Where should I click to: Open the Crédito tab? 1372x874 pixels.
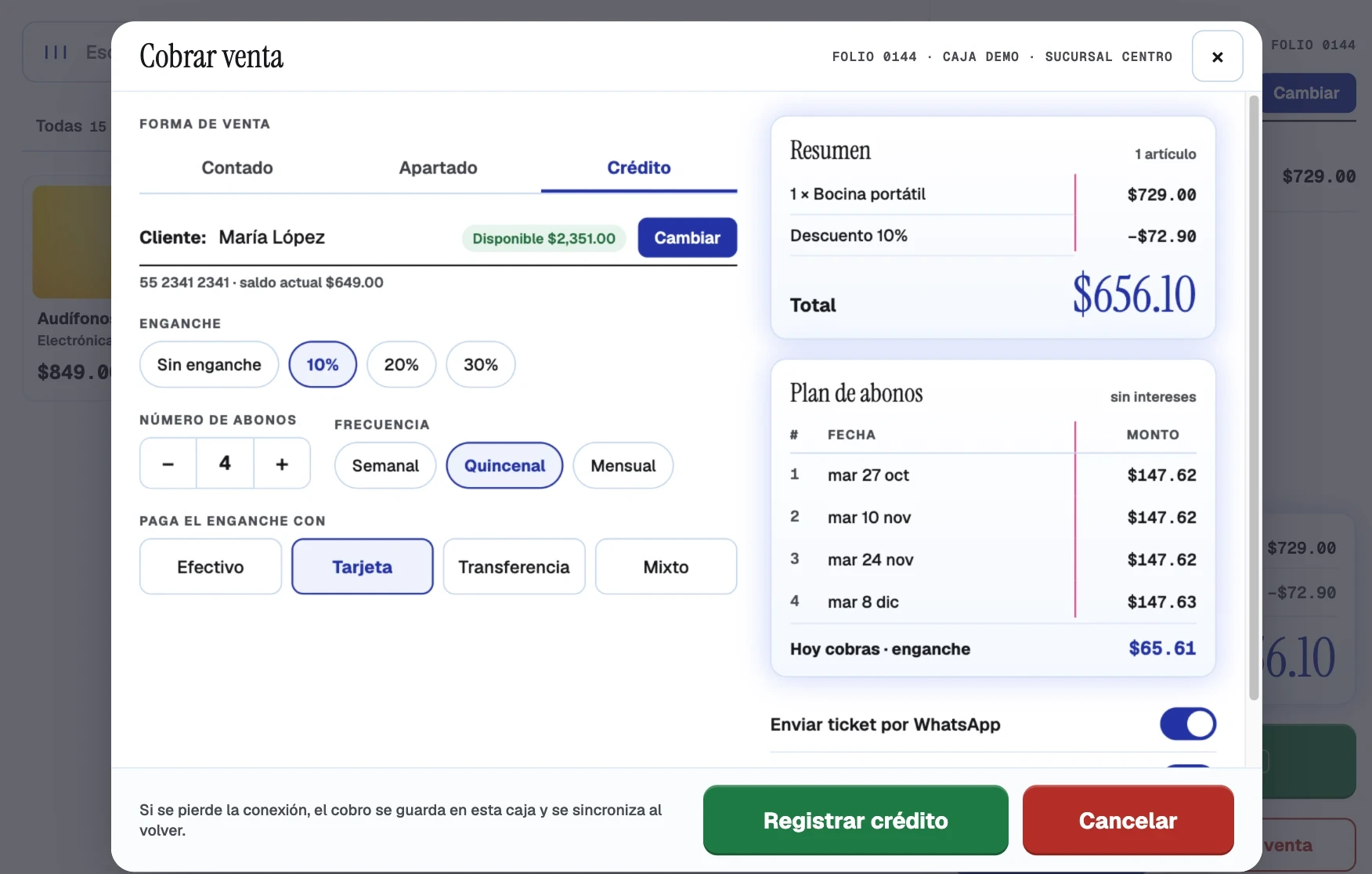pos(639,168)
